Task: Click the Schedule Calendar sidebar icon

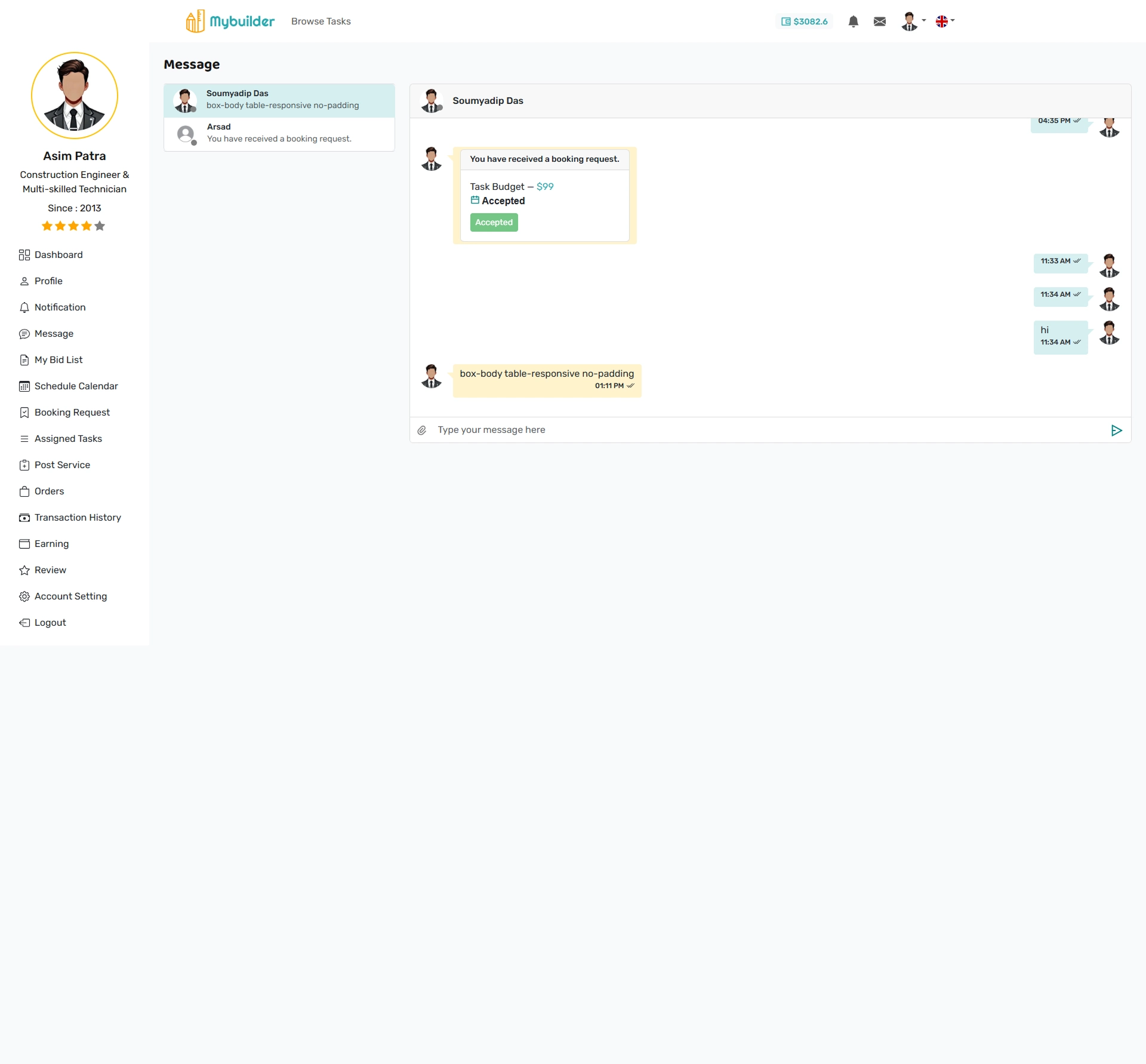Action: point(24,386)
